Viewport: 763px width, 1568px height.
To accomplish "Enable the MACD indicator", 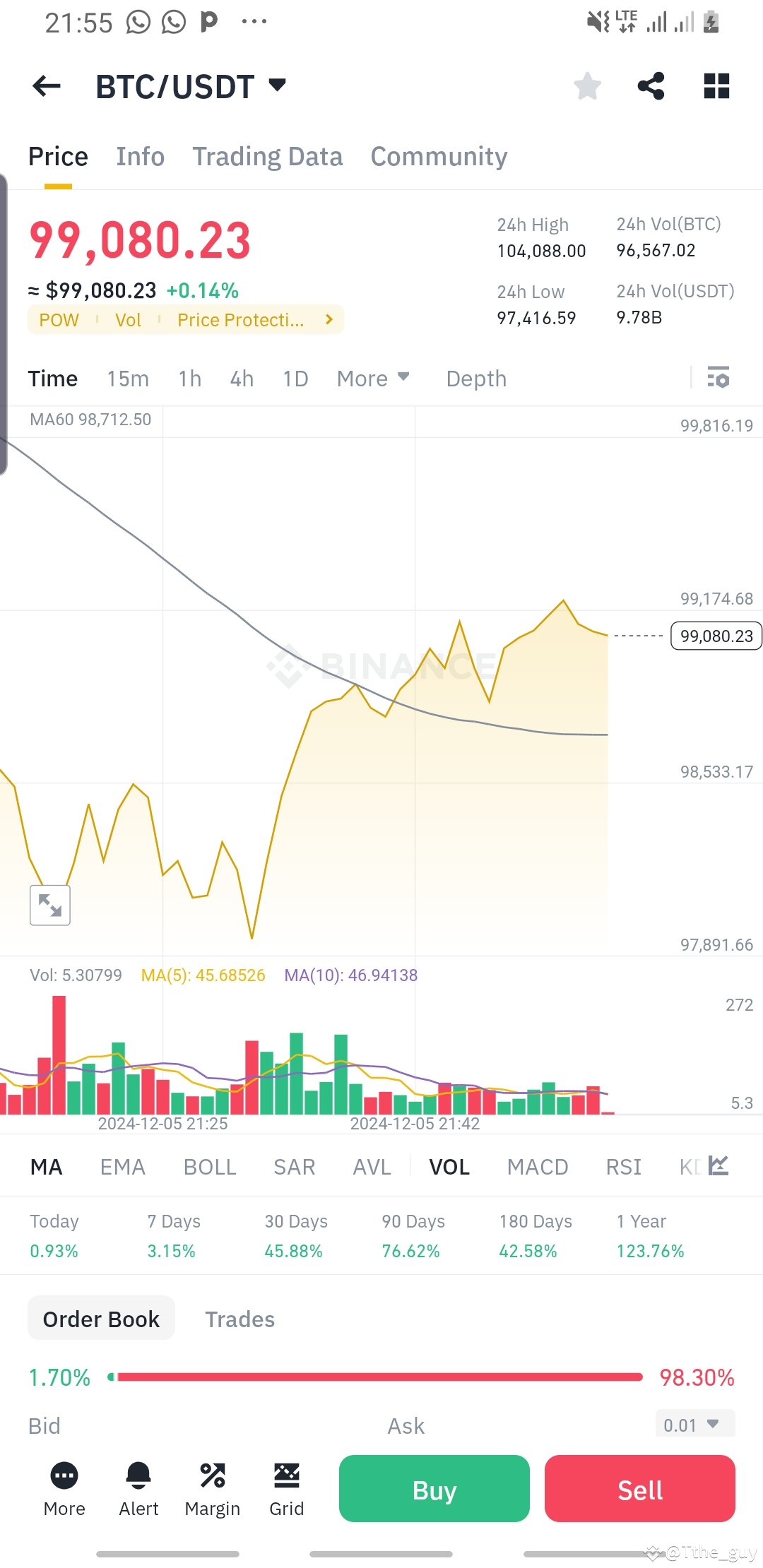I will (x=538, y=1168).
